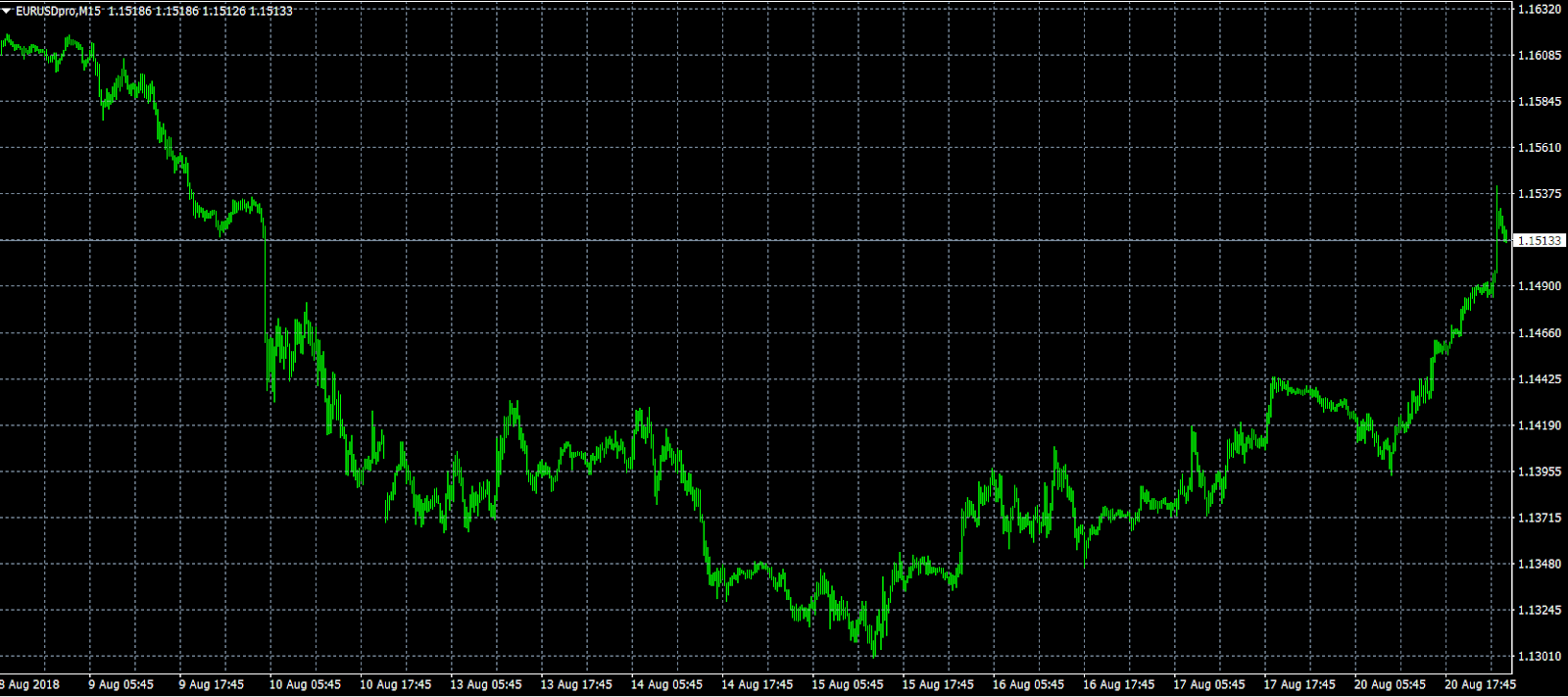This screenshot has width=1568, height=697.
Task: Select time axis label 10 Aug 05:45
Action: 305,684
